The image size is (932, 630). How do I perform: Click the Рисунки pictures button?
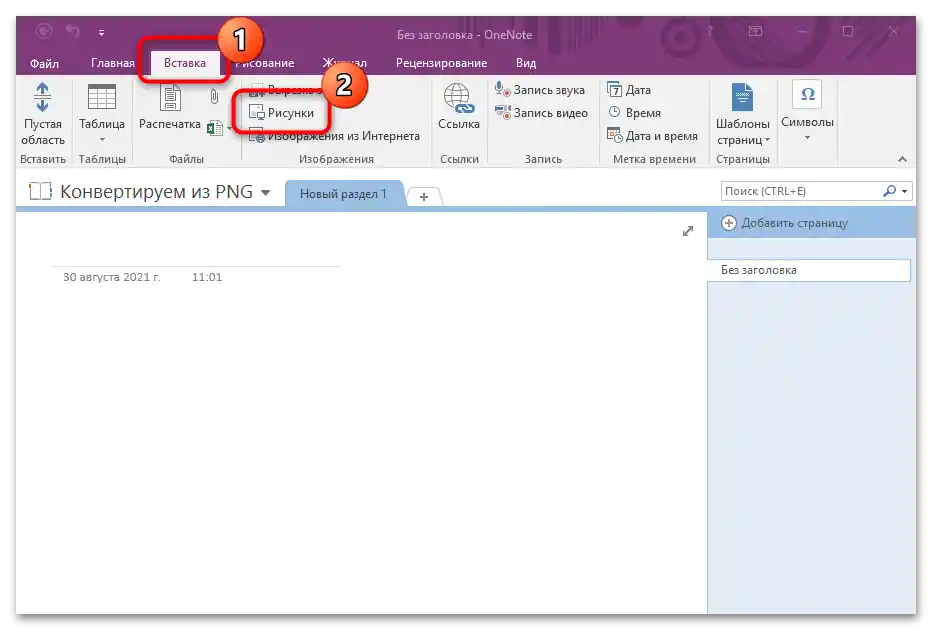281,112
